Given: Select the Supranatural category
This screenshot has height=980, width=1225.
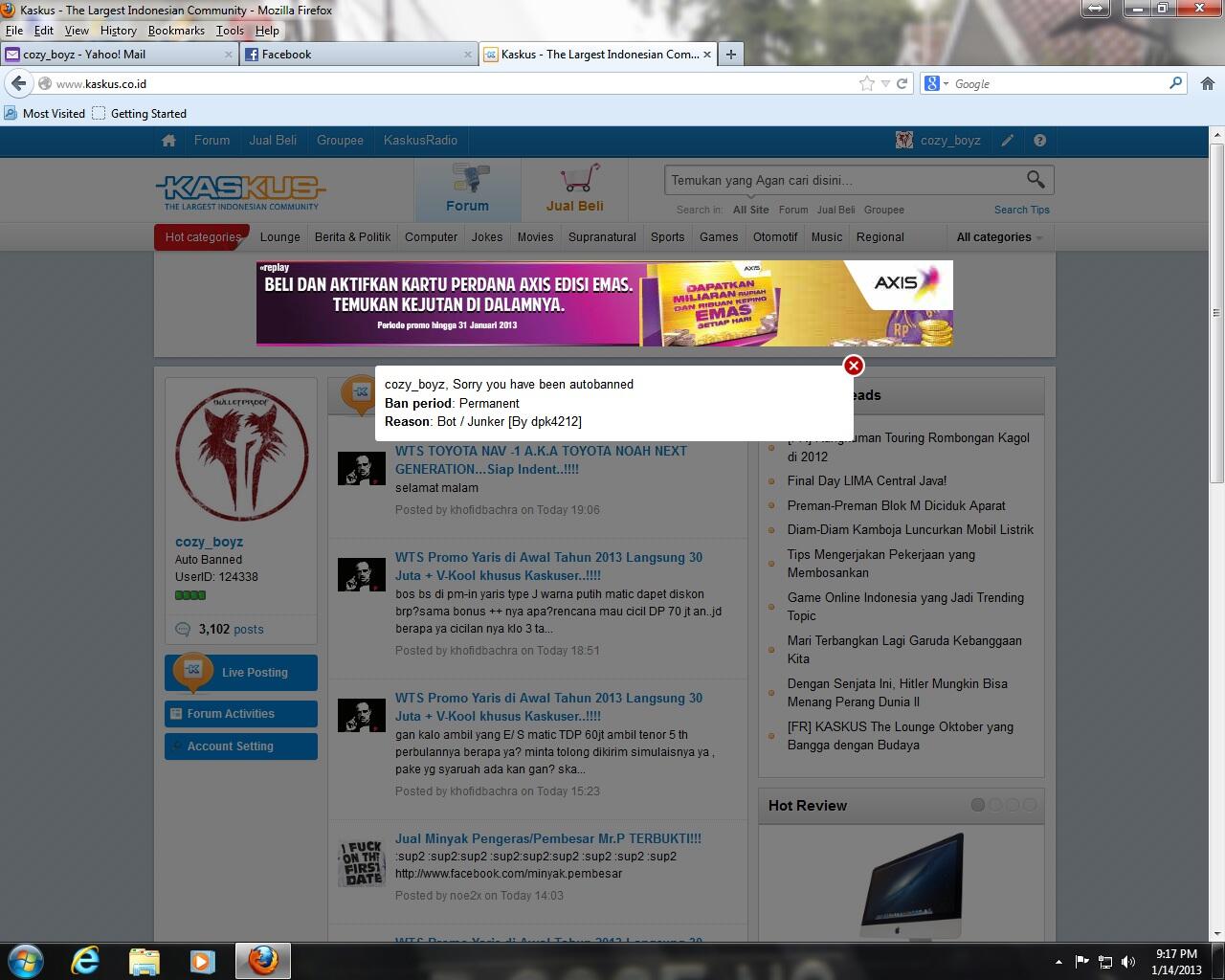Looking at the screenshot, I should click(x=602, y=237).
